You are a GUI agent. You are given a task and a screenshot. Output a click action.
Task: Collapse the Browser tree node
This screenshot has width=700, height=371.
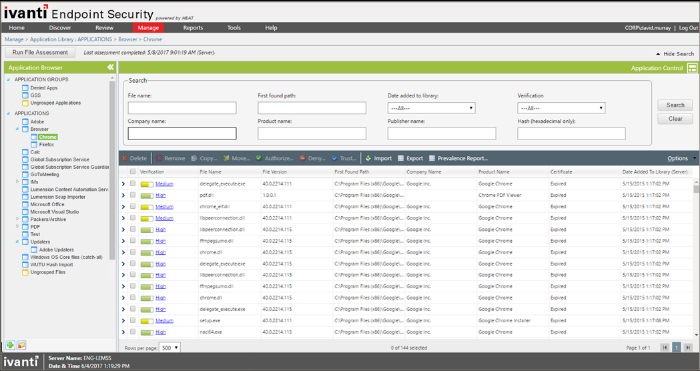click(17, 129)
